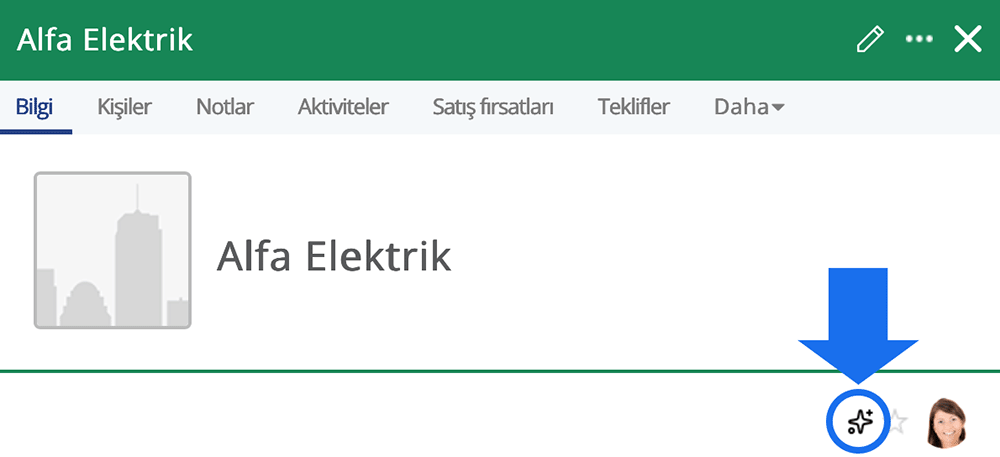Show the Teklifler tab

pos(634,107)
